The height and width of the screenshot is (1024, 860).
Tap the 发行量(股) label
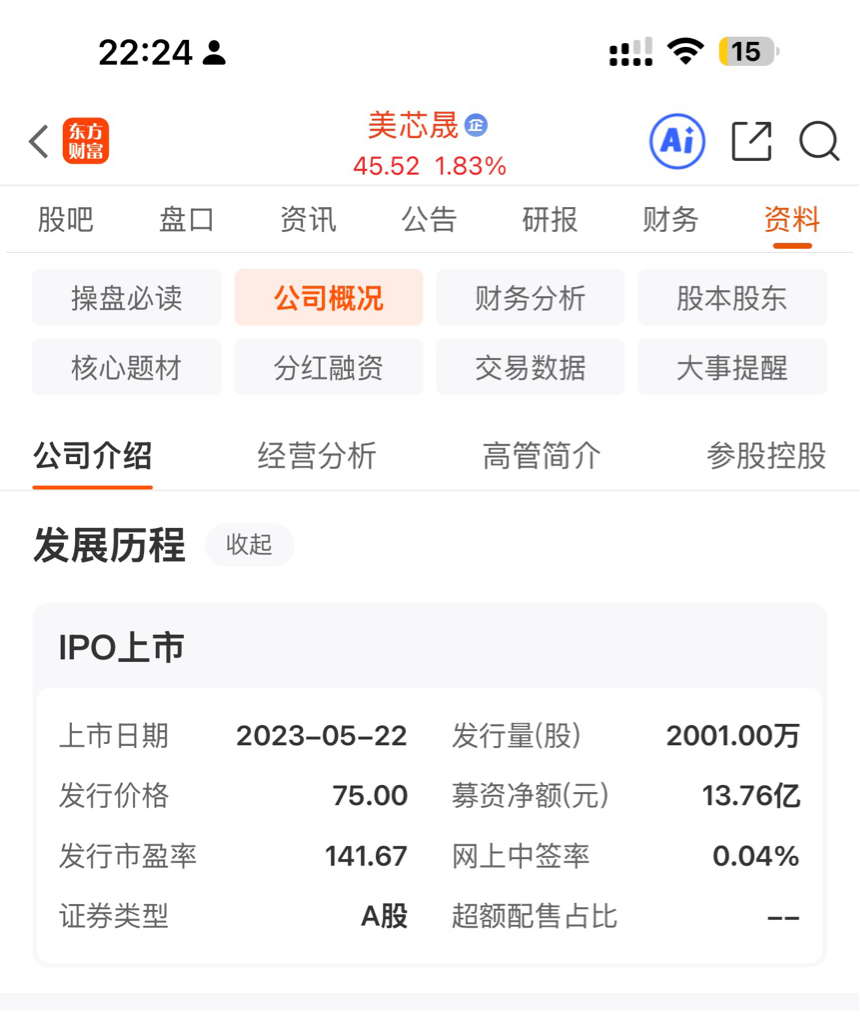coord(517,736)
